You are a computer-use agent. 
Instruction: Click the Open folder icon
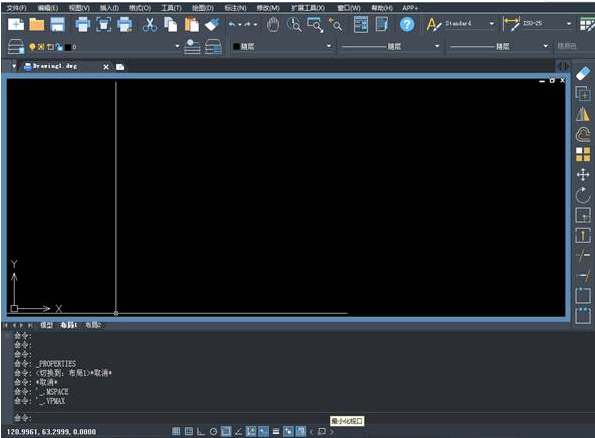(37, 25)
